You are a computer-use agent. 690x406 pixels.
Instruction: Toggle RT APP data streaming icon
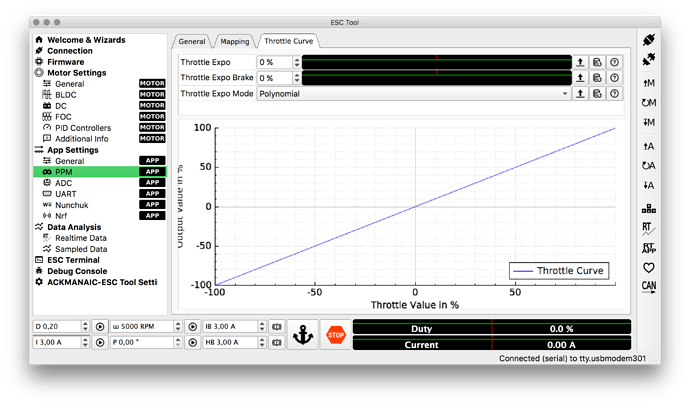point(649,248)
